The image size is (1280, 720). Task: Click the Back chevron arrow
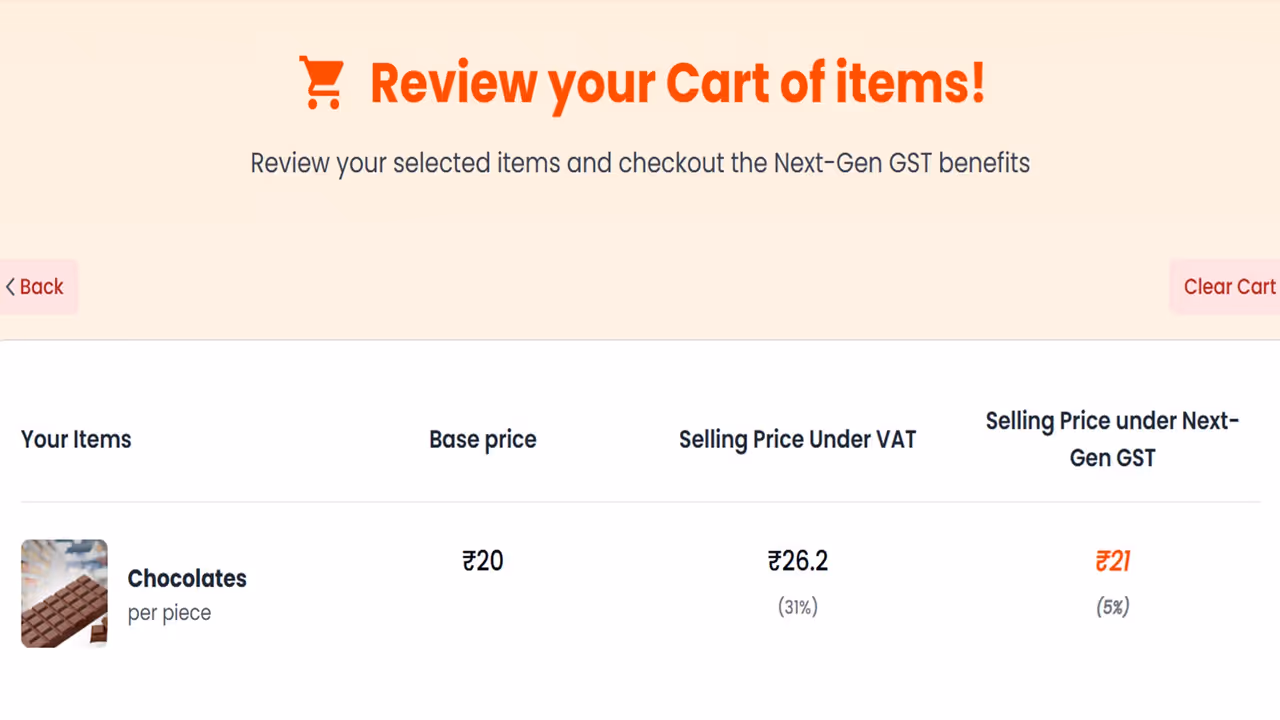point(10,287)
